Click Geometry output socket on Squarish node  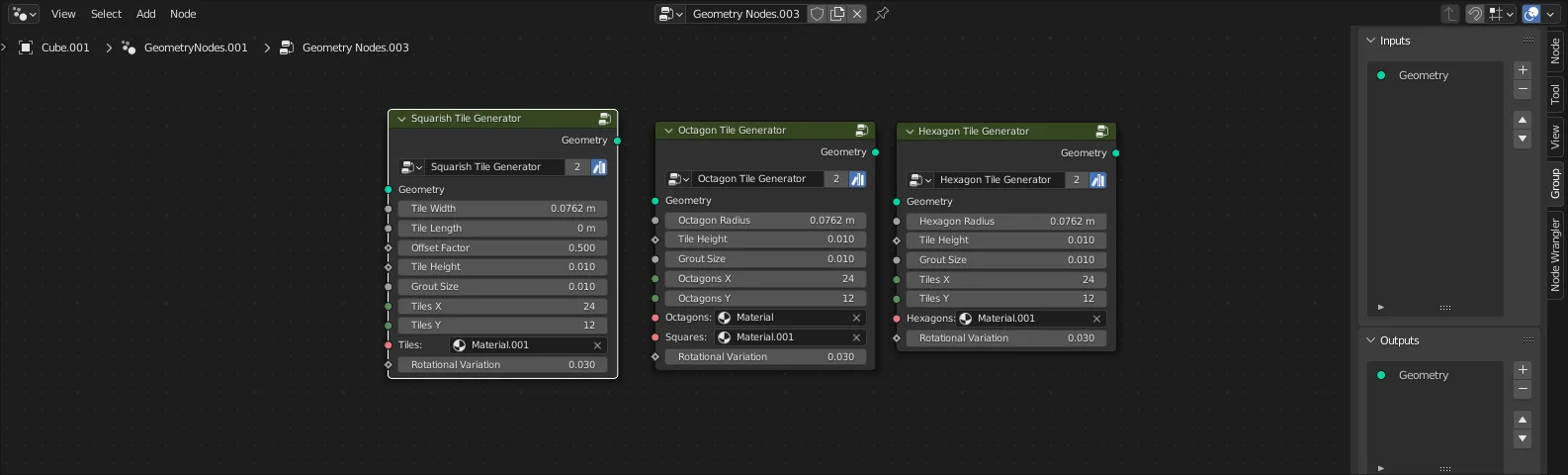pyautogui.click(x=617, y=141)
